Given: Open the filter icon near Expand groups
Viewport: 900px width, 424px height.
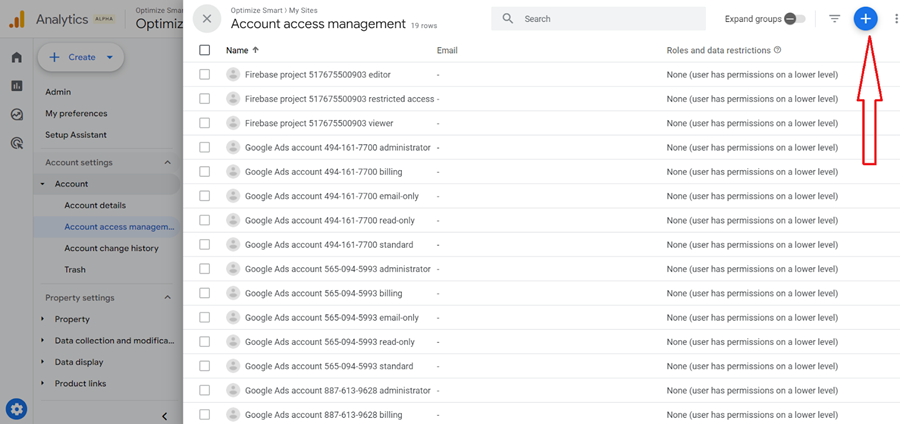Looking at the screenshot, I should (x=835, y=19).
